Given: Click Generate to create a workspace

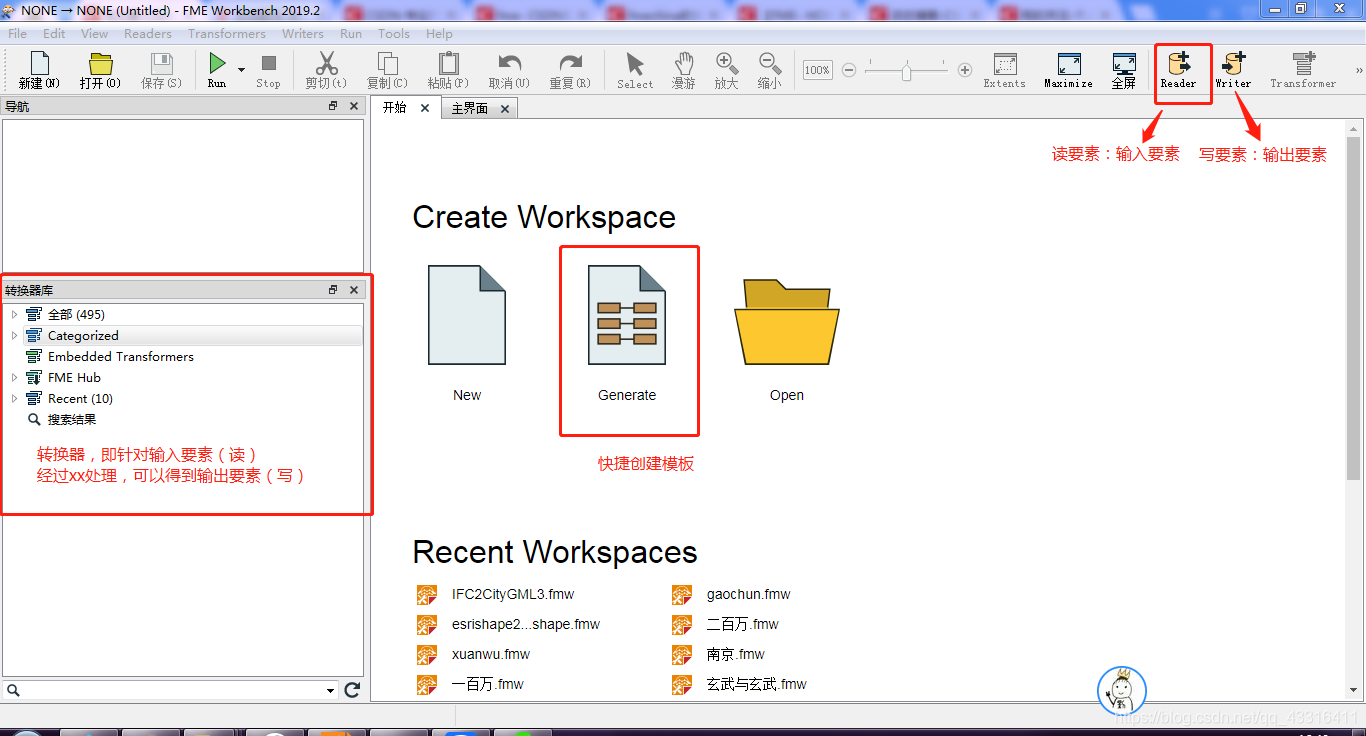Looking at the screenshot, I should [x=628, y=315].
